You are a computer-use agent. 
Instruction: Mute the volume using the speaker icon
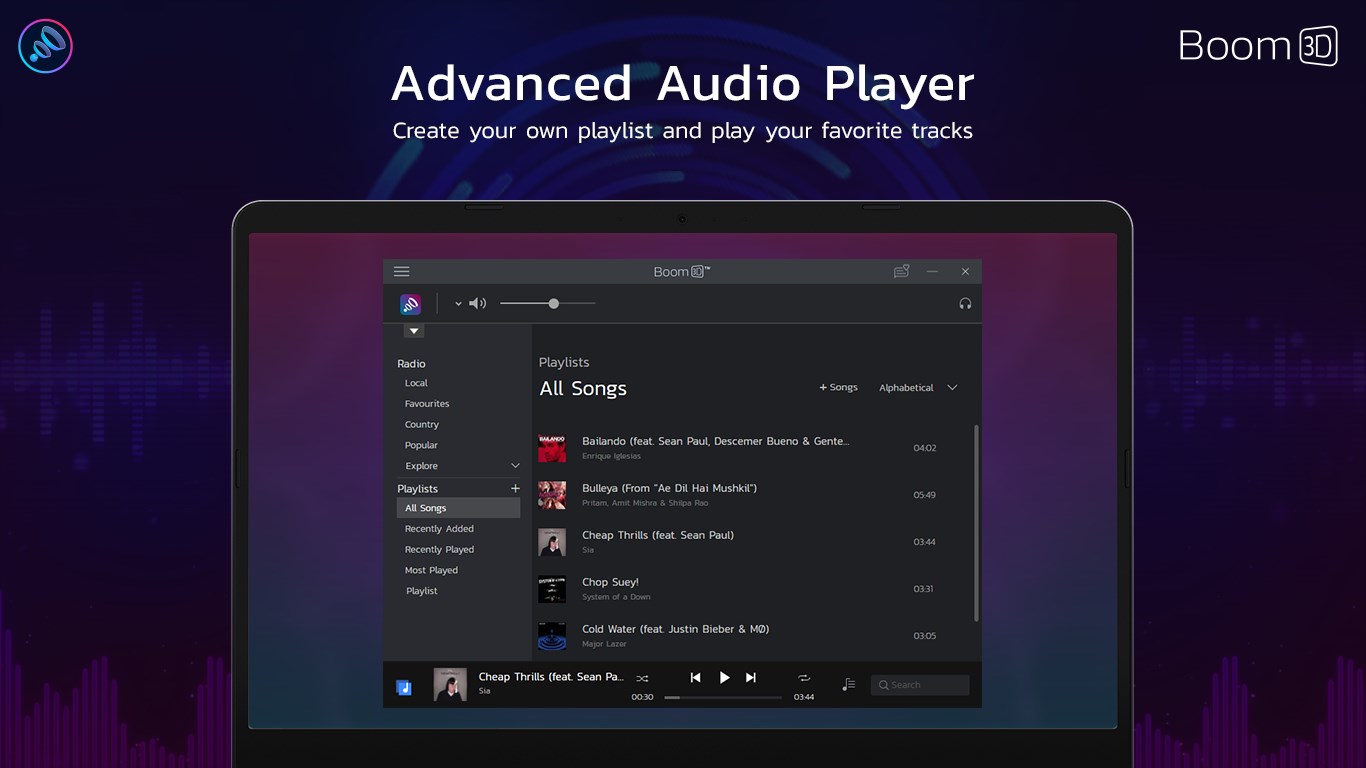478,303
